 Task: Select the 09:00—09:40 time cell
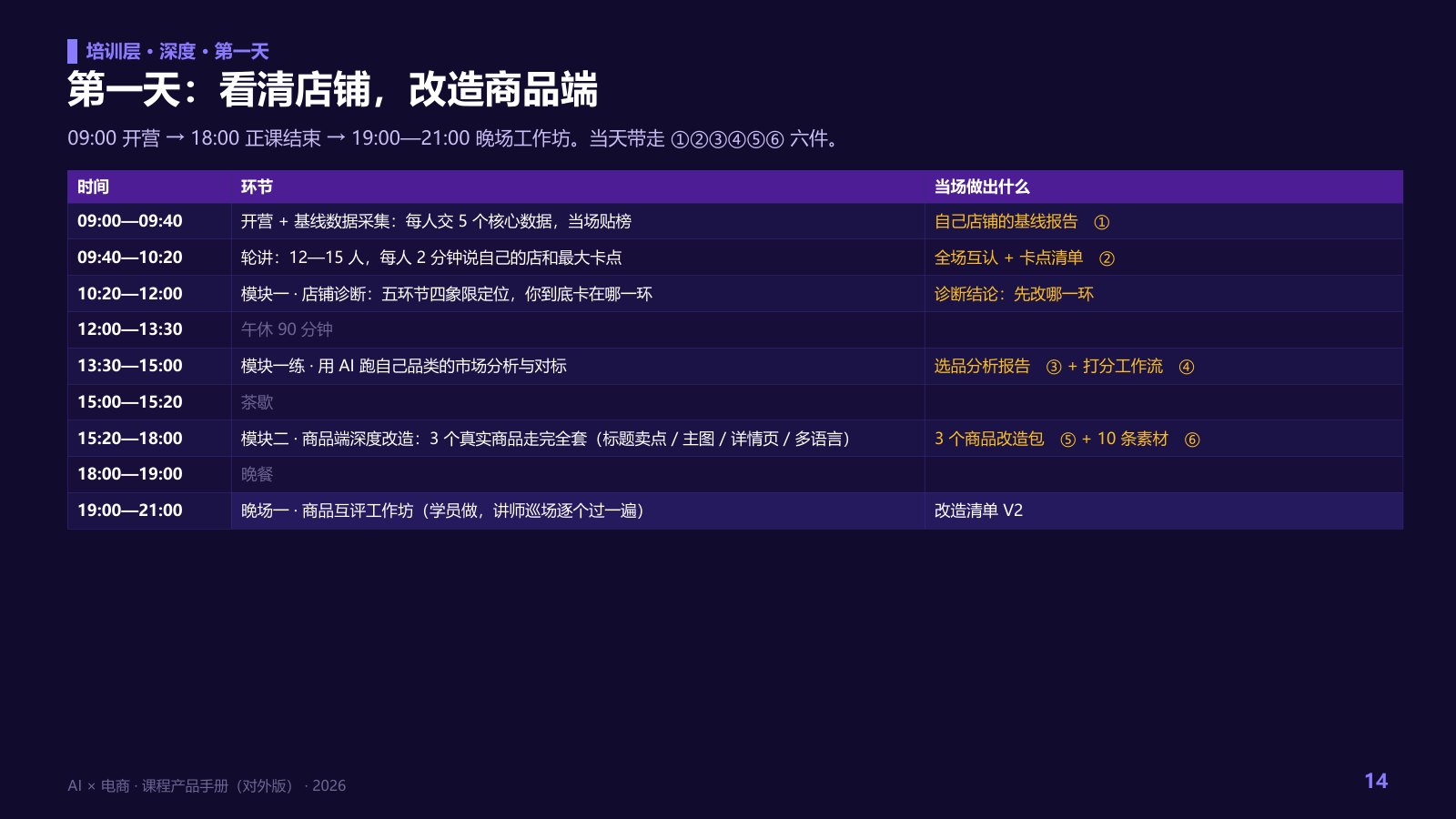(149, 221)
